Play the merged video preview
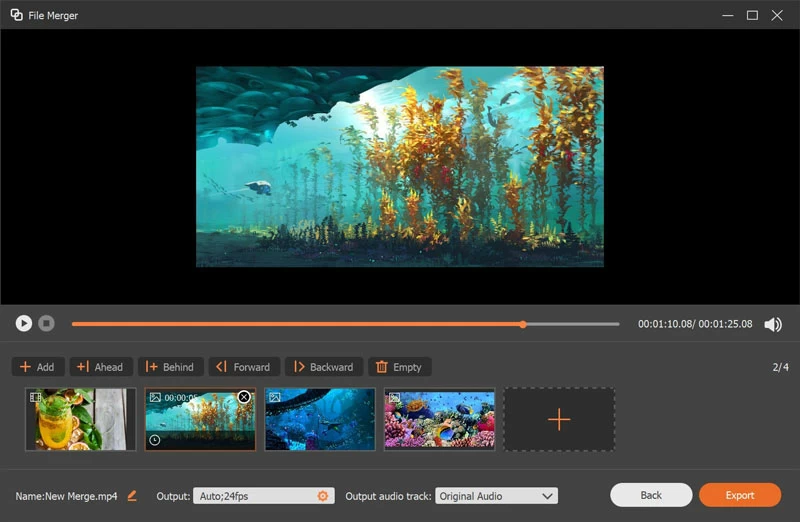The height and width of the screenshot is (522, 800). pyautogui.click(x=23, y=324)
